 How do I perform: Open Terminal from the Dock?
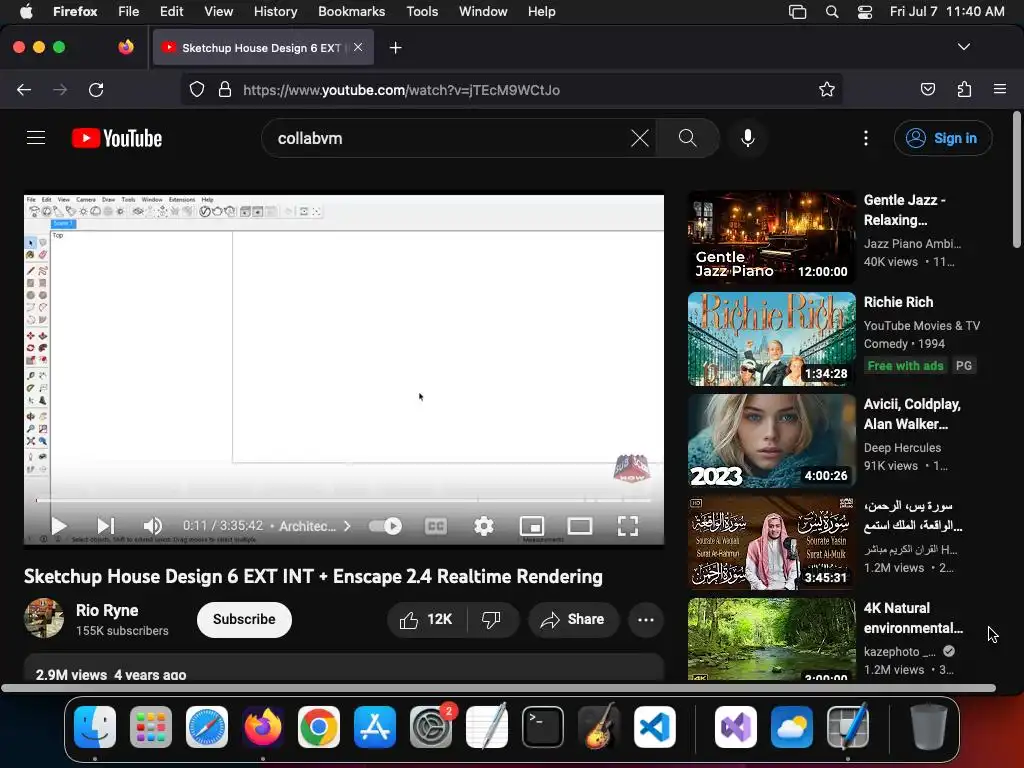pos(543,727)
